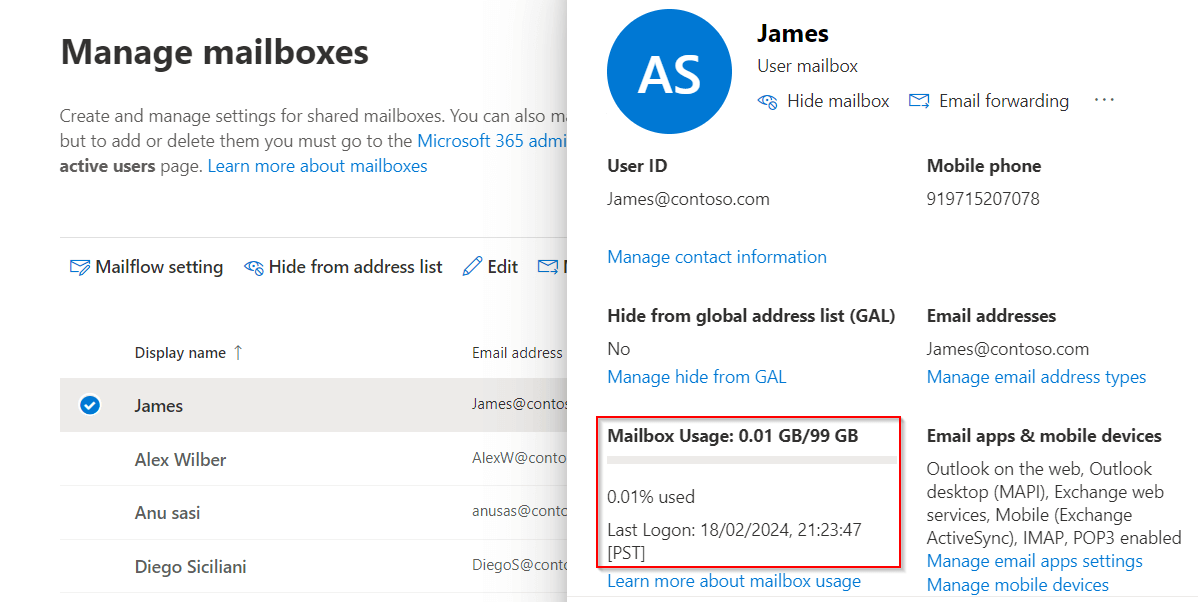Click the Edit pencil icon

click(x=472, y=267)
